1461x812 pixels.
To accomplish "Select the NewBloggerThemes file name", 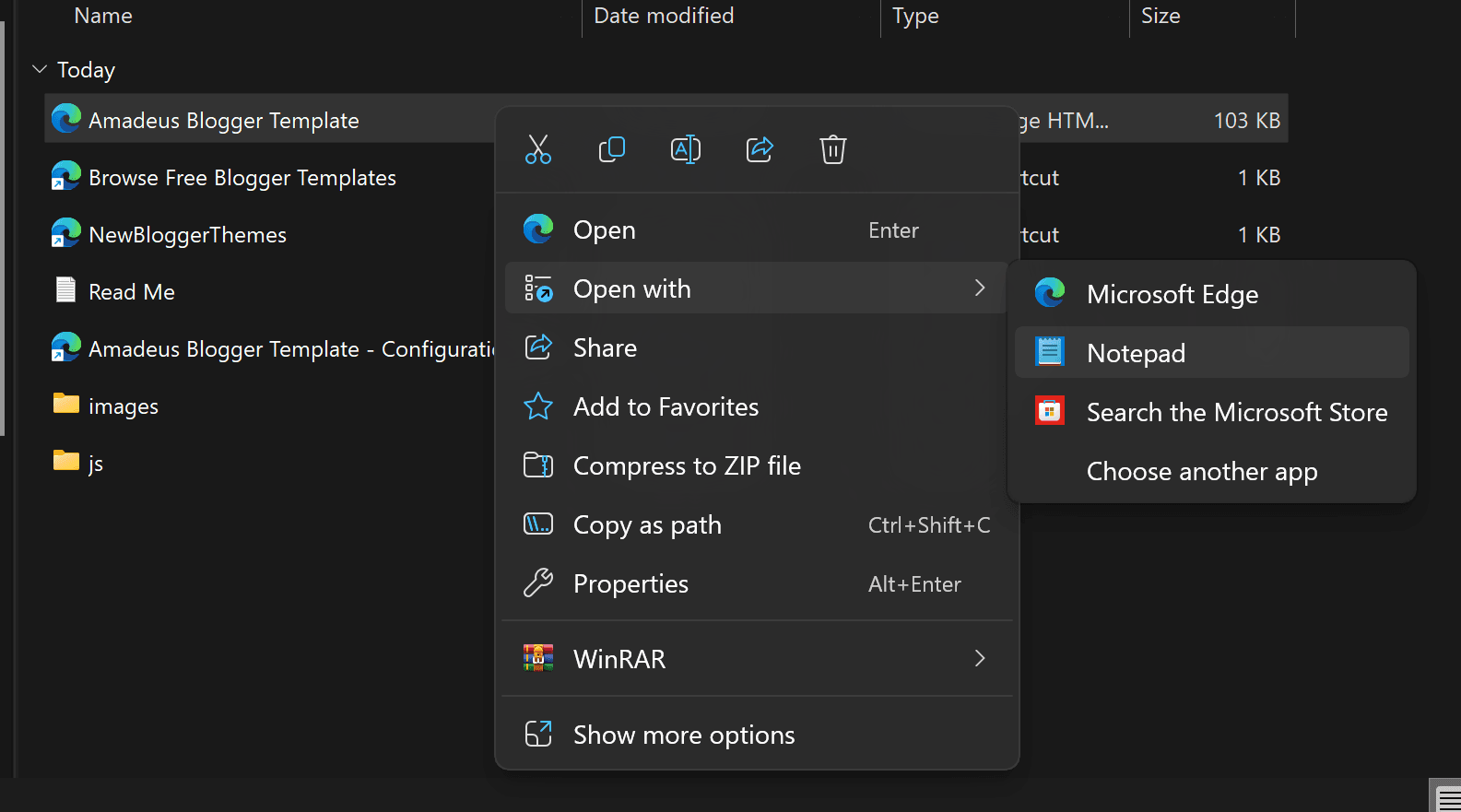I will coord(188,234).
